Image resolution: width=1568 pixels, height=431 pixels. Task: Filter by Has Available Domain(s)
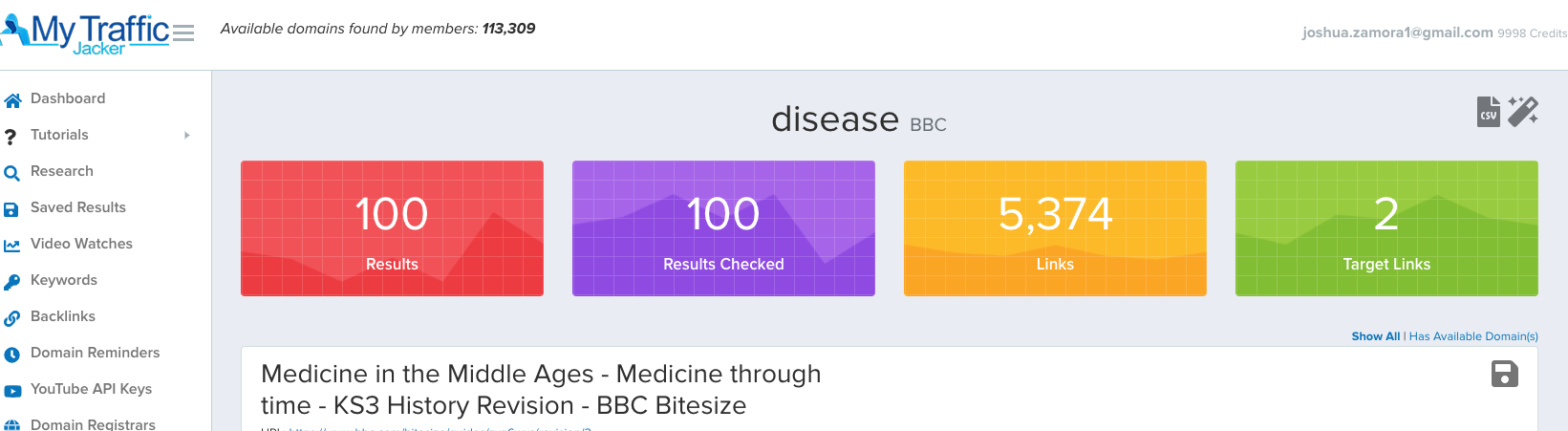point(1473,336)
